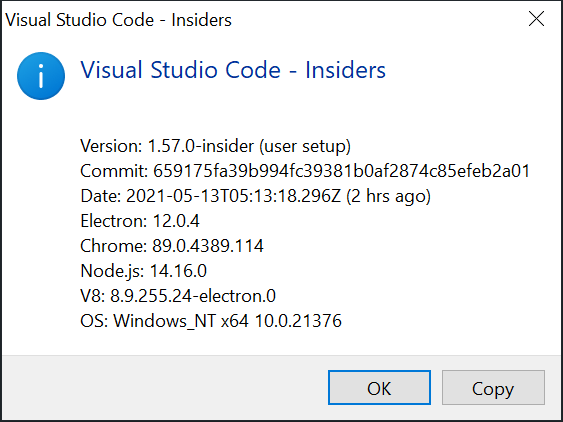
Task: Click the blue information icon
Action: [x=41, y=76]
